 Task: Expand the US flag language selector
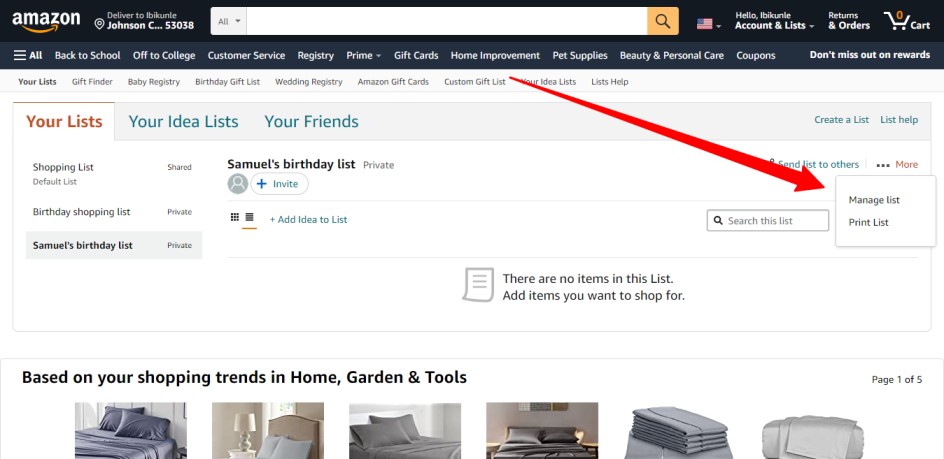(709, 24)
